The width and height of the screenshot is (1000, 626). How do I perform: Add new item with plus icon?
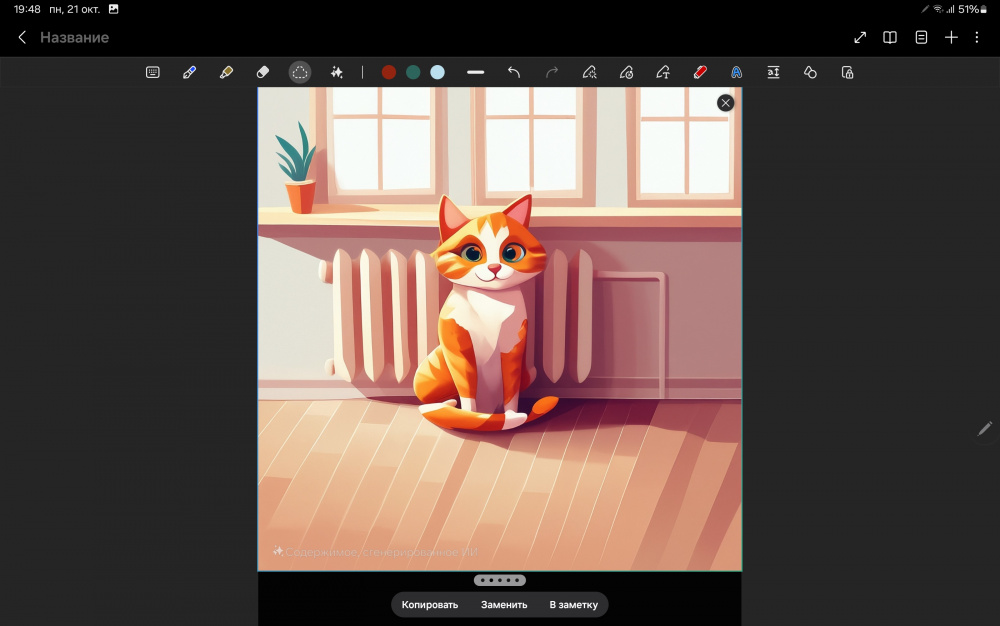click(951, 37)
